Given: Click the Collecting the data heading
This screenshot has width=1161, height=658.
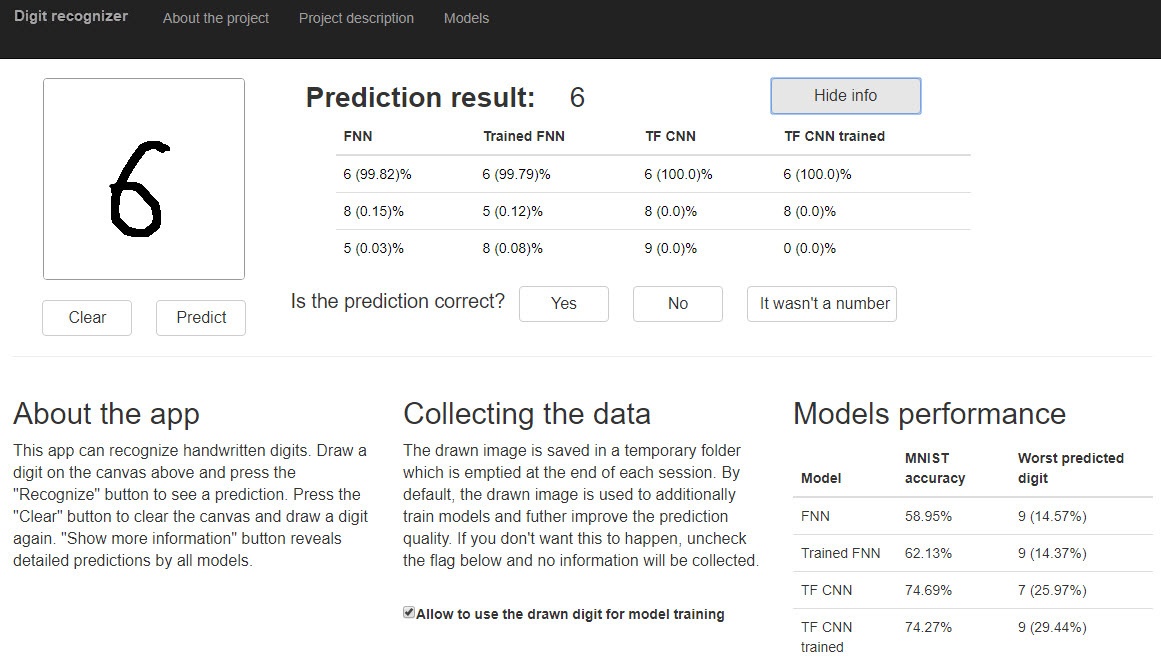Looking at the screenshot, I should 527,414.
